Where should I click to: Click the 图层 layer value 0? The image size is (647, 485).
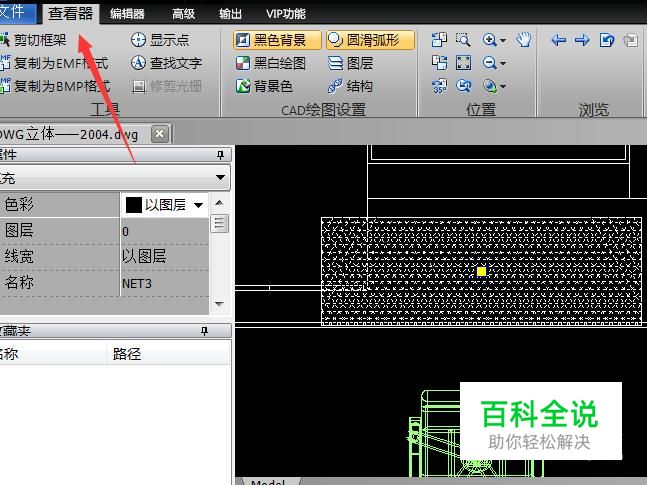[164, 231]
